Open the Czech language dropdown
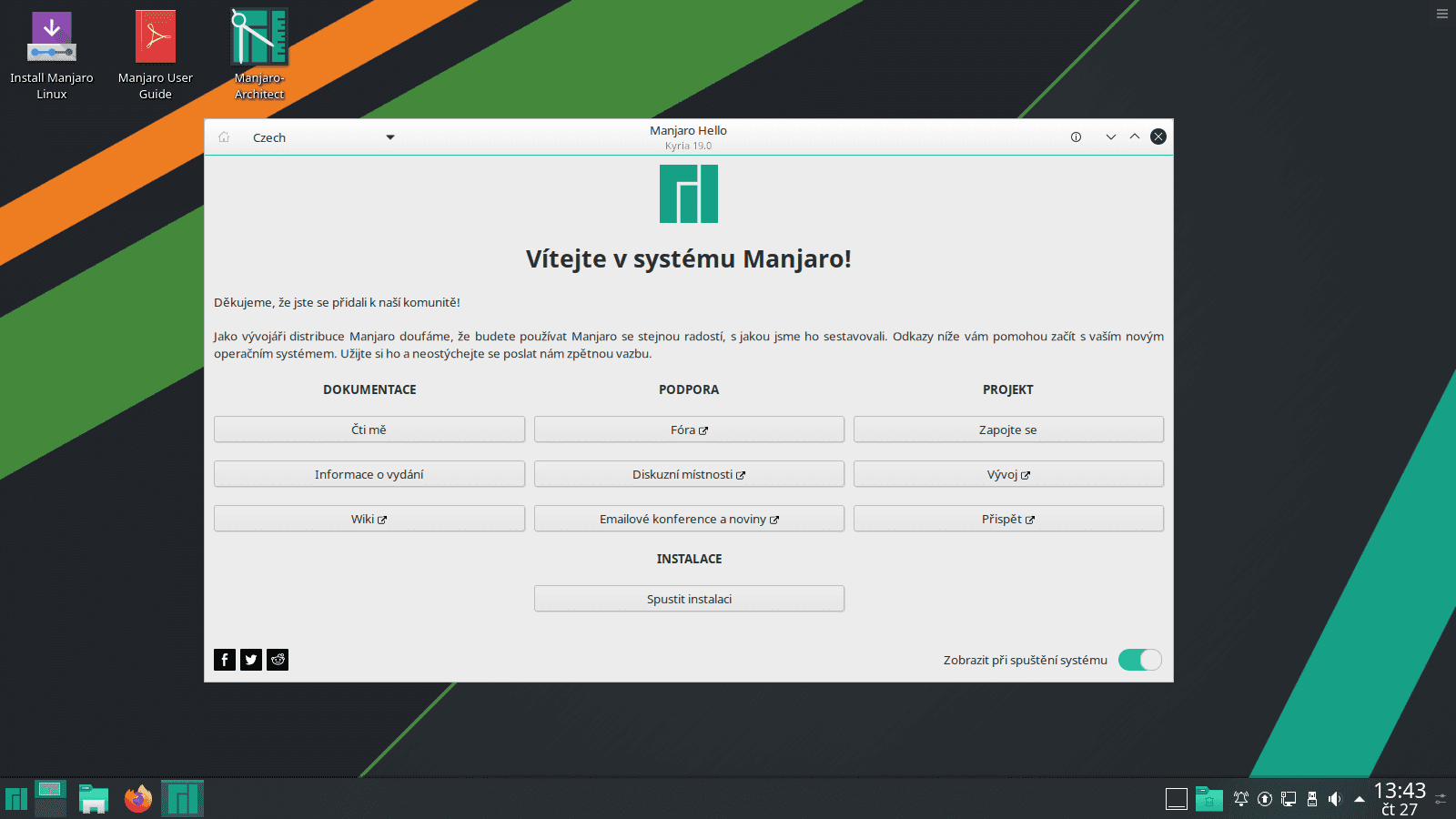This screenshot has width=1456, height=819. pos(325,136)
